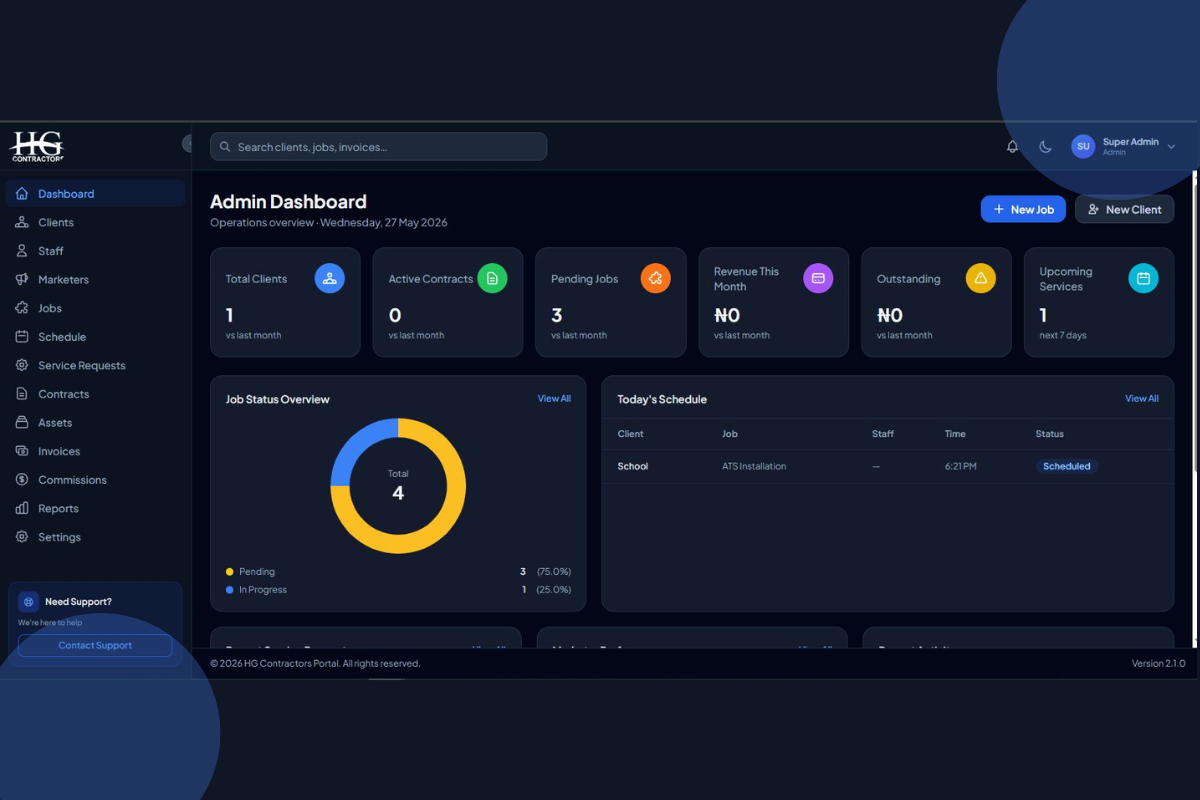This screenshot has height=800, width=1200.
Task: Click the Settings gear icon
Action: (x=22, y=537)
